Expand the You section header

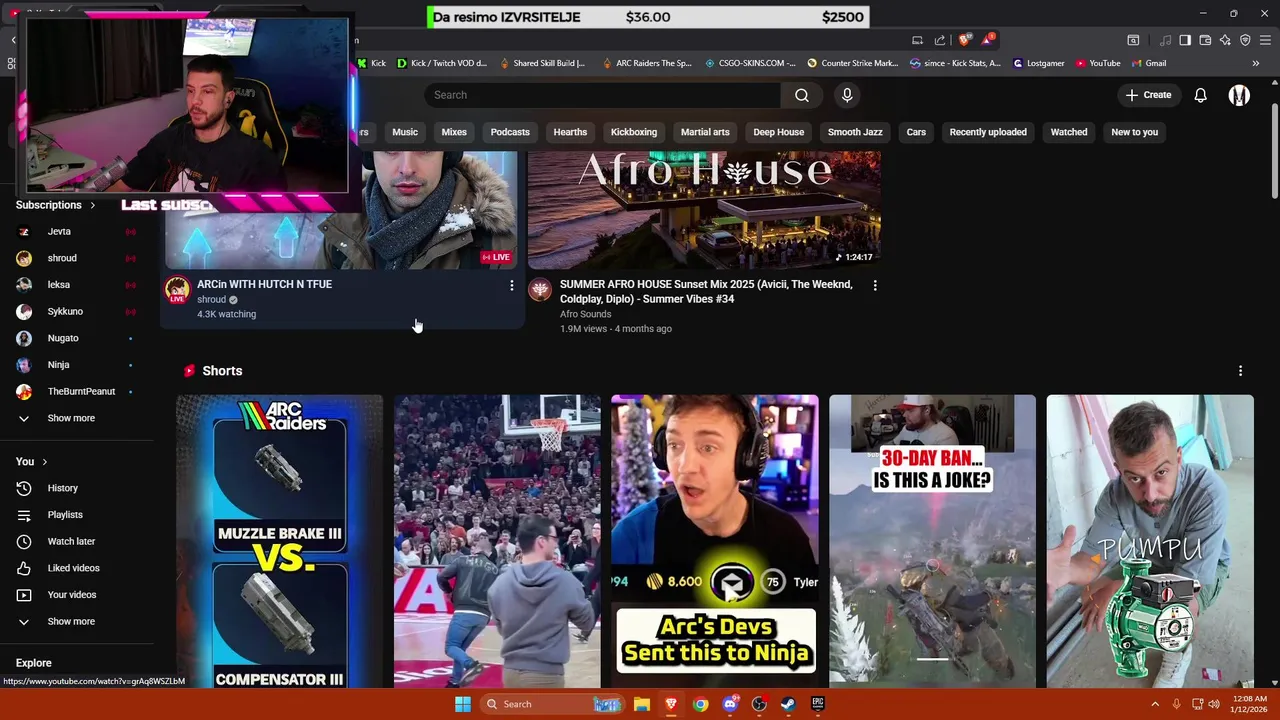pos(32,462)
